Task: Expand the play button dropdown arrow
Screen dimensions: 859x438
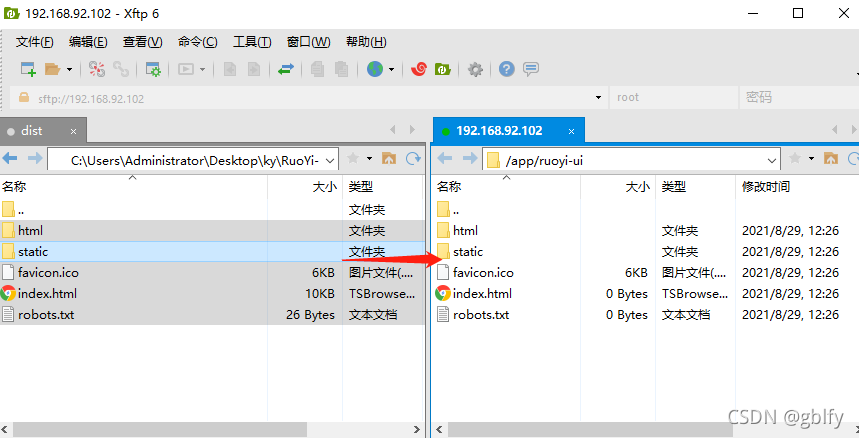Action: coord(202,70)
